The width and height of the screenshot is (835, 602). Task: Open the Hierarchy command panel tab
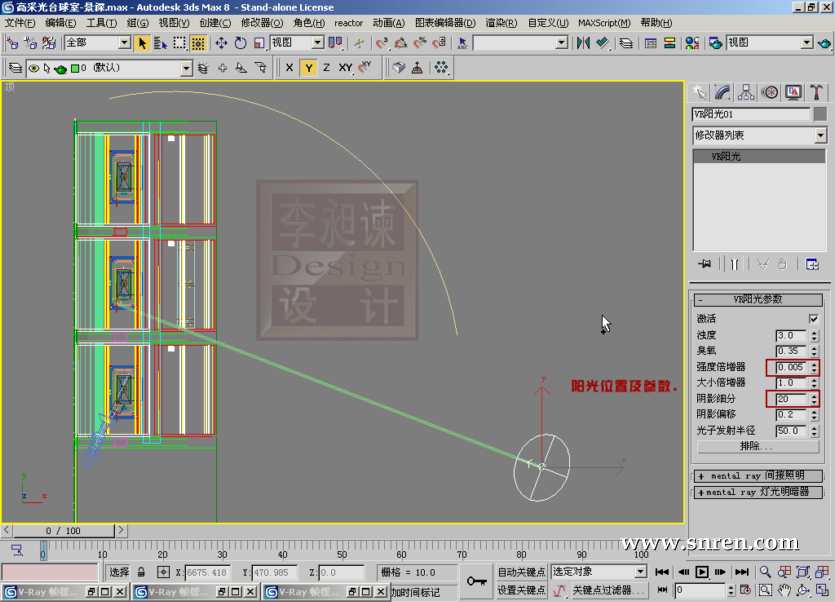coord(746,92)
